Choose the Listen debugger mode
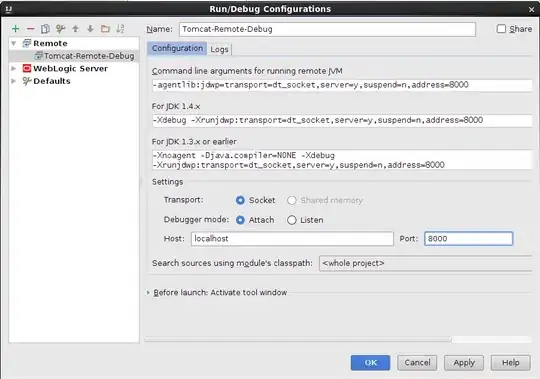This screenshot has height=379, width=540. coord(292,220)
